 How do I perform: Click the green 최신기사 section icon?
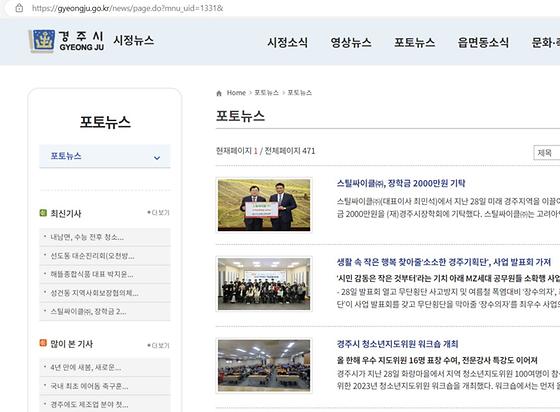coord(43,213)
